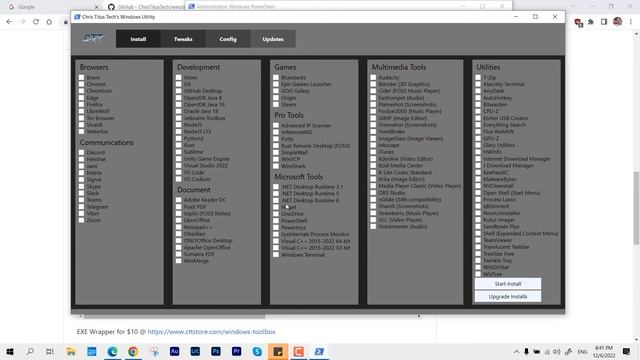Click the utility horizontal scrollbar thumb
Screen dimensions: 640x360
pyautogui.click(x=175, y=316)
